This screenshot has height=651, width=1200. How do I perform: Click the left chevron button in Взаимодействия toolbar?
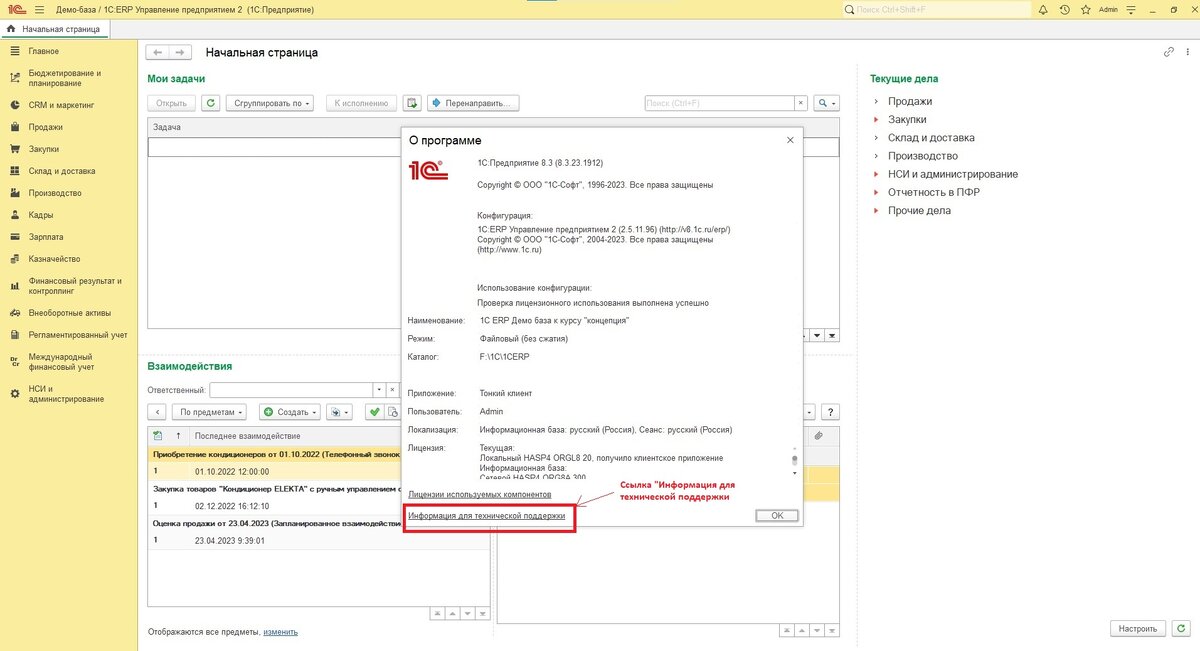point(157,411)
